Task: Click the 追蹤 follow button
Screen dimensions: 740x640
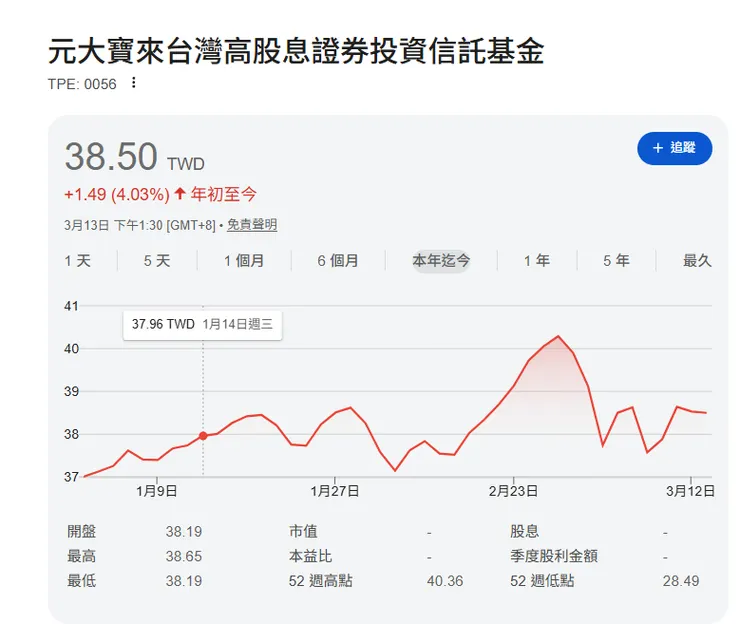Action: click(x=674, y=148)
